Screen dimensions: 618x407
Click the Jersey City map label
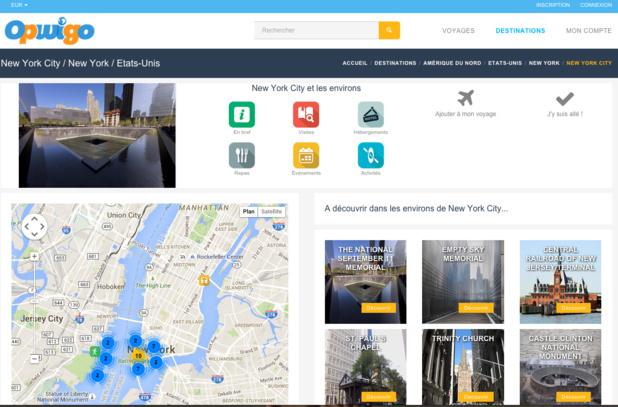[x=42, y=318]
